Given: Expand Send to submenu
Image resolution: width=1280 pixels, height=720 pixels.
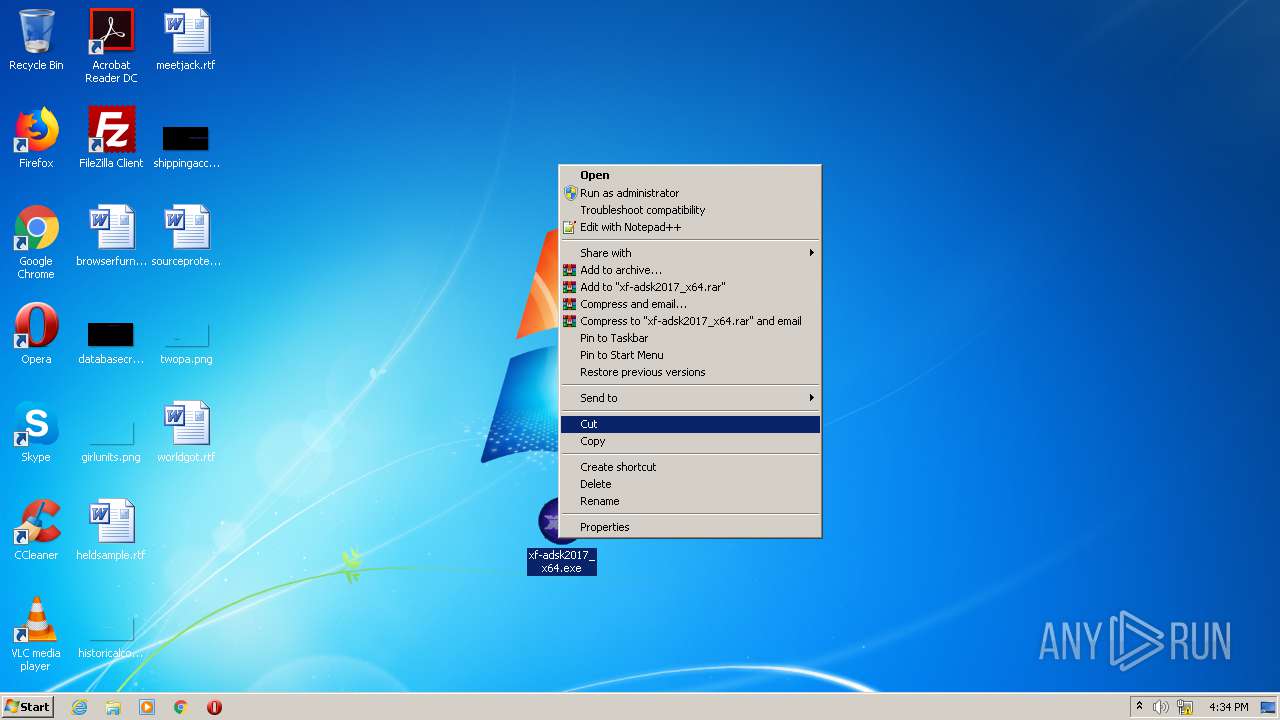Looking at the screenshot, I should tap(690, 398).
